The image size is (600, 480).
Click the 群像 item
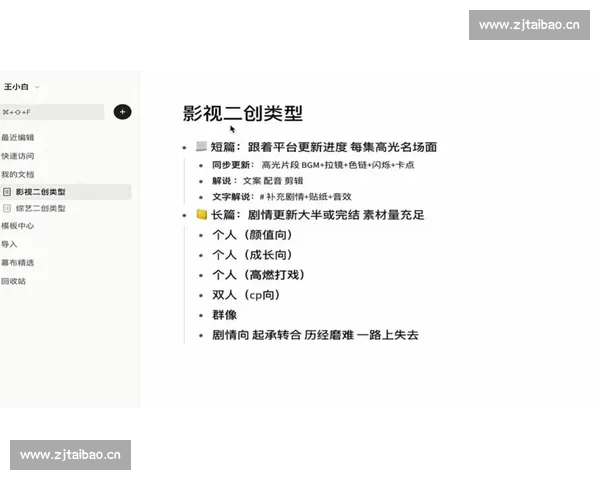point(225,315)
